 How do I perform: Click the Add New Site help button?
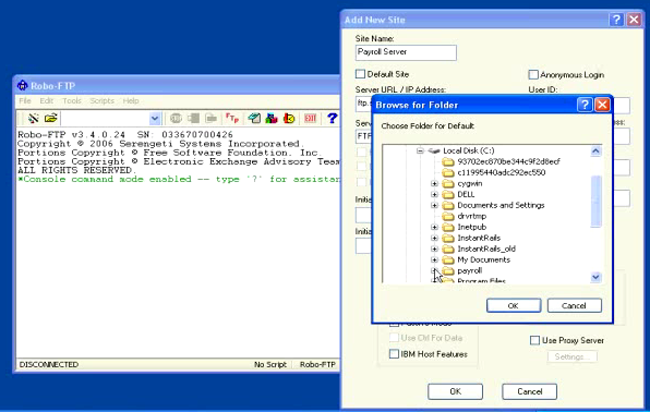coord(616,19)
